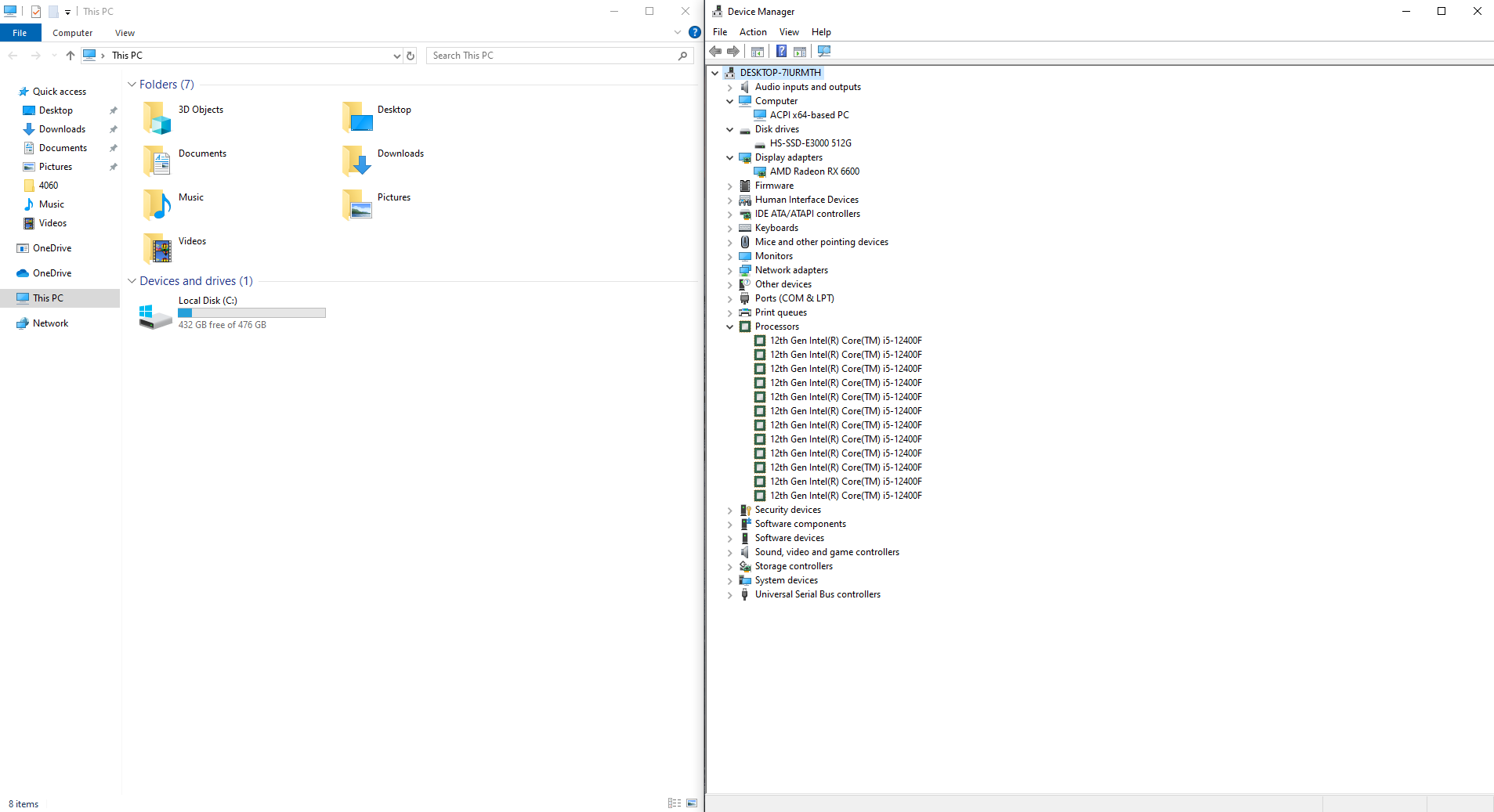Screen dimensions: 1494x812
Task: Expand Universal Serial Bus controllers
Action: pyautogui.click(x=729, y=594)
